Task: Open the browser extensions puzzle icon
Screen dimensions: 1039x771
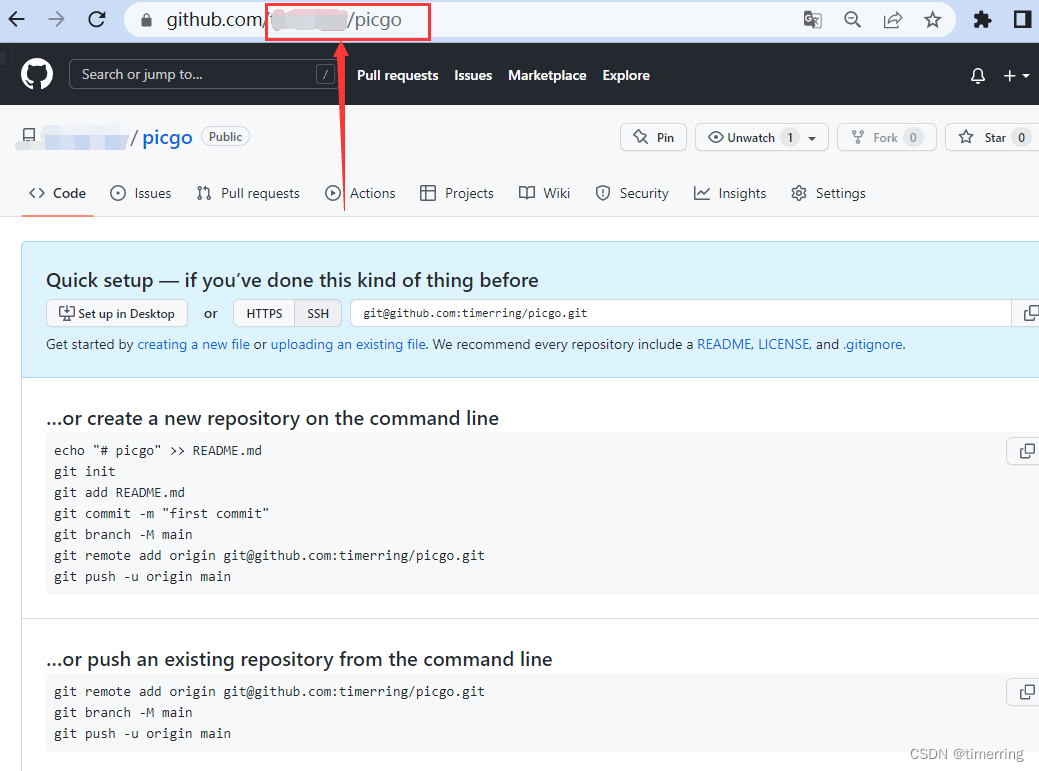Action: coord(982,20)
